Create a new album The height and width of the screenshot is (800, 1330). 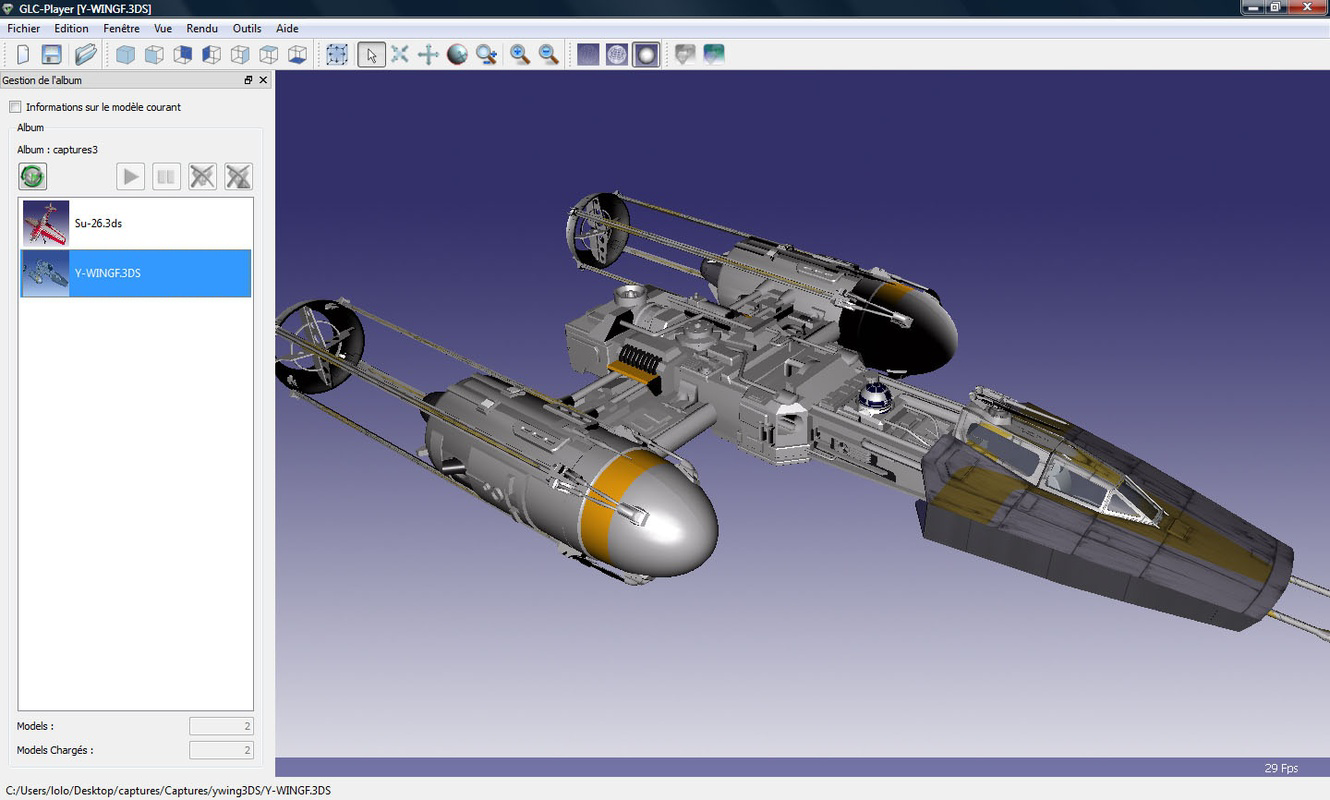pos(23,54)
